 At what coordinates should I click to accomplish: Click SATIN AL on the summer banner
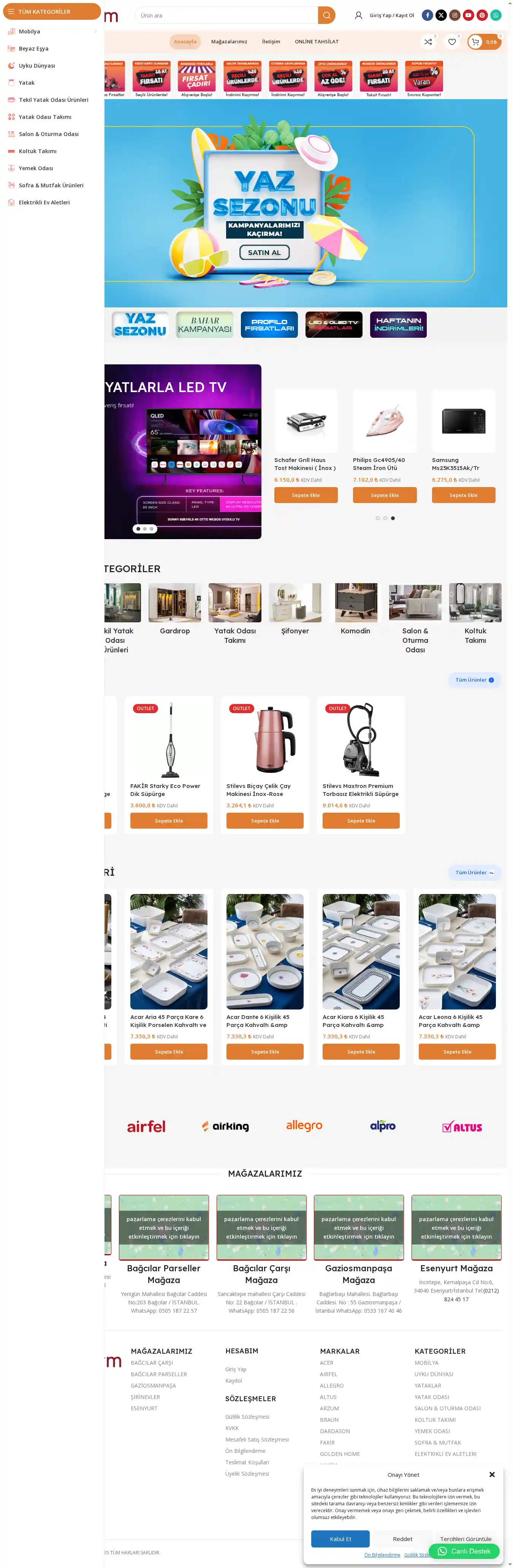(x=264, y=253)
